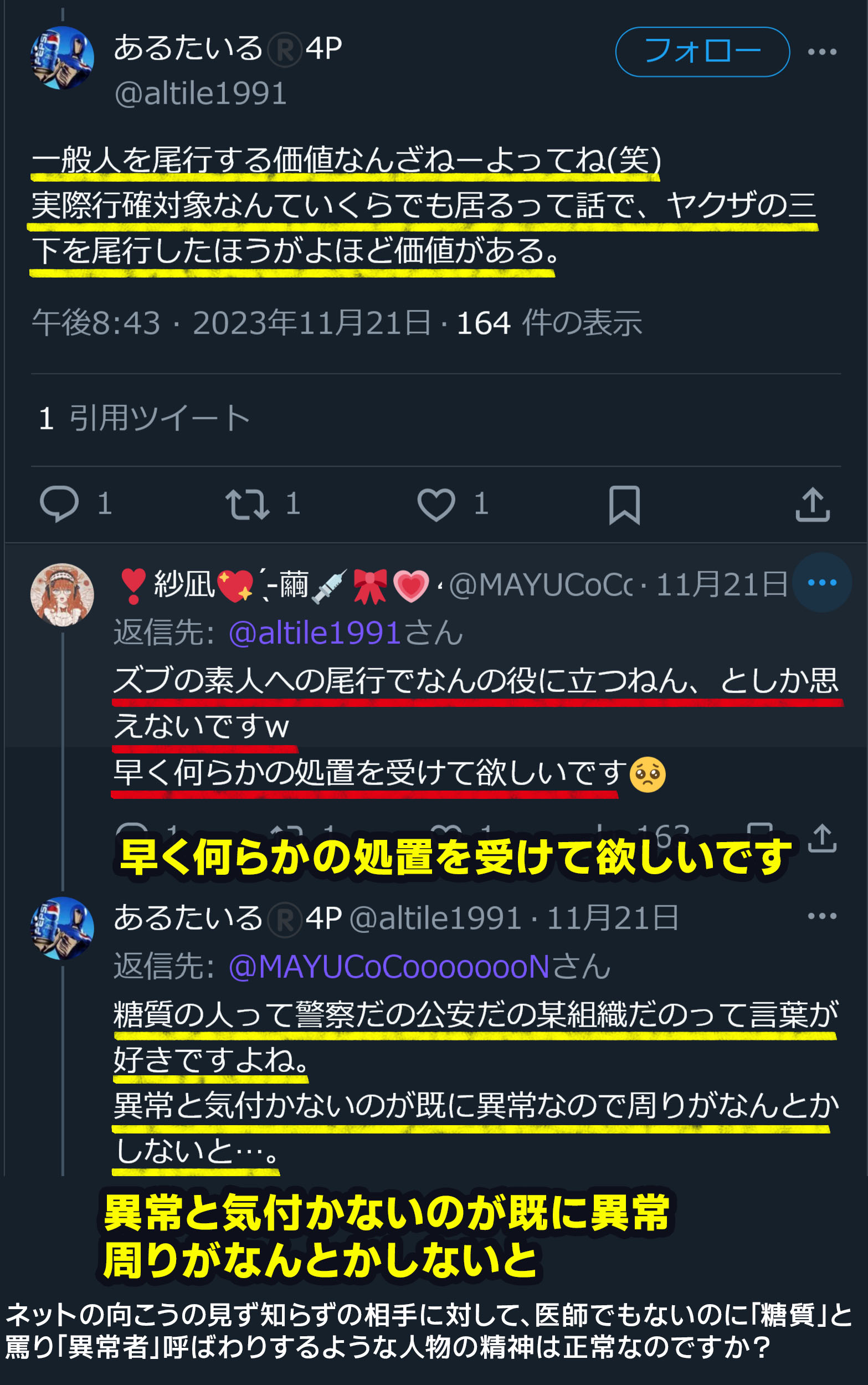Open the 1 引用ツイート quote tweets list
This screenshot has height=1385, width=868.
click(144, 417)
